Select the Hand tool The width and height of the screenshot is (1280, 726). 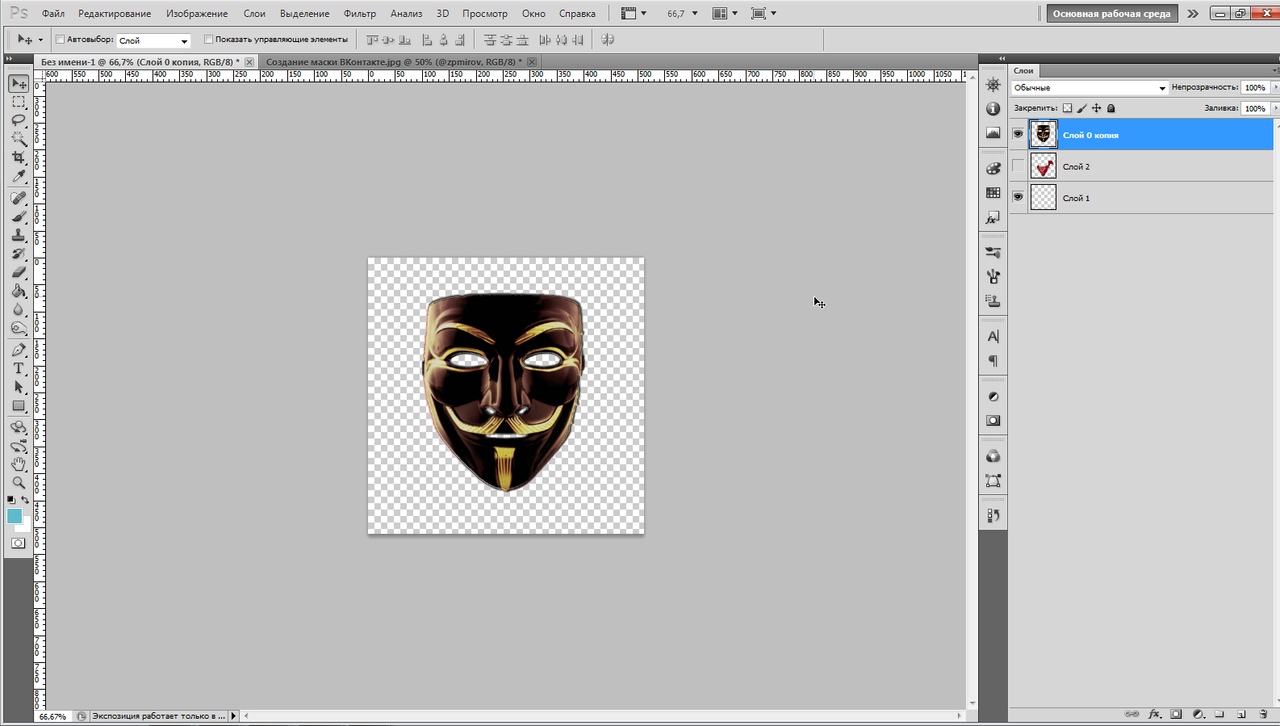pos(18,465)
